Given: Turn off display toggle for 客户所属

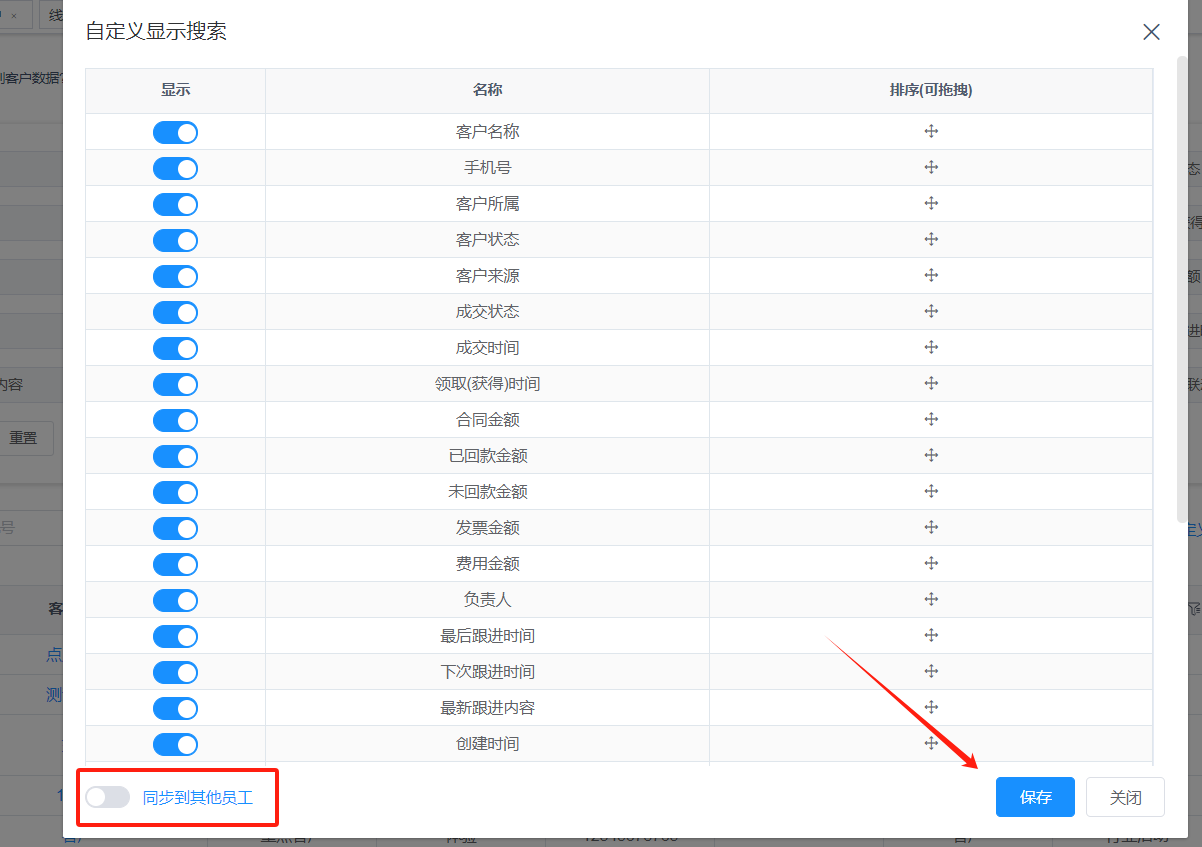Looking at the screenshot, I should 175,204.
